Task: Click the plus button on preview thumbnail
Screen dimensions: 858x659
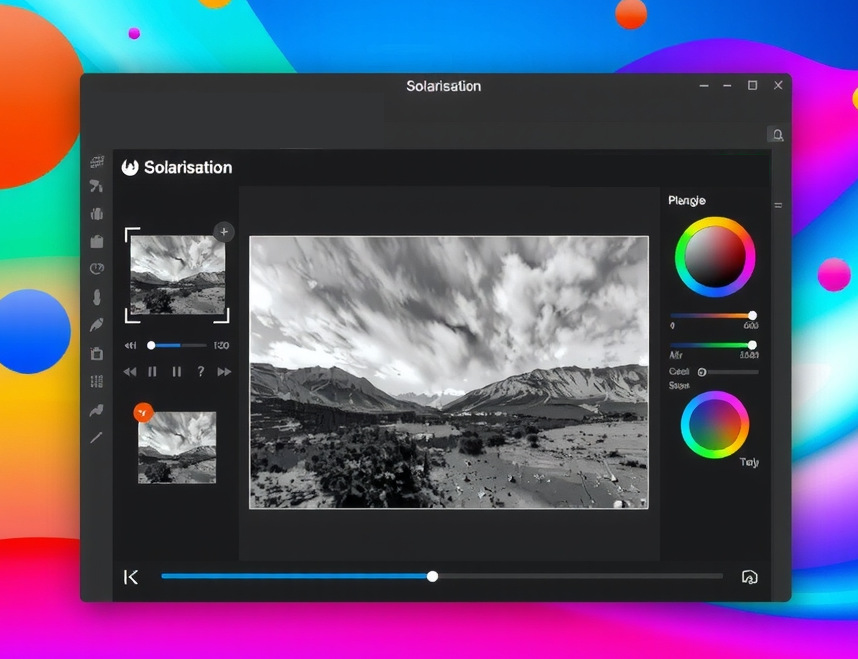Action: (224, 232)
